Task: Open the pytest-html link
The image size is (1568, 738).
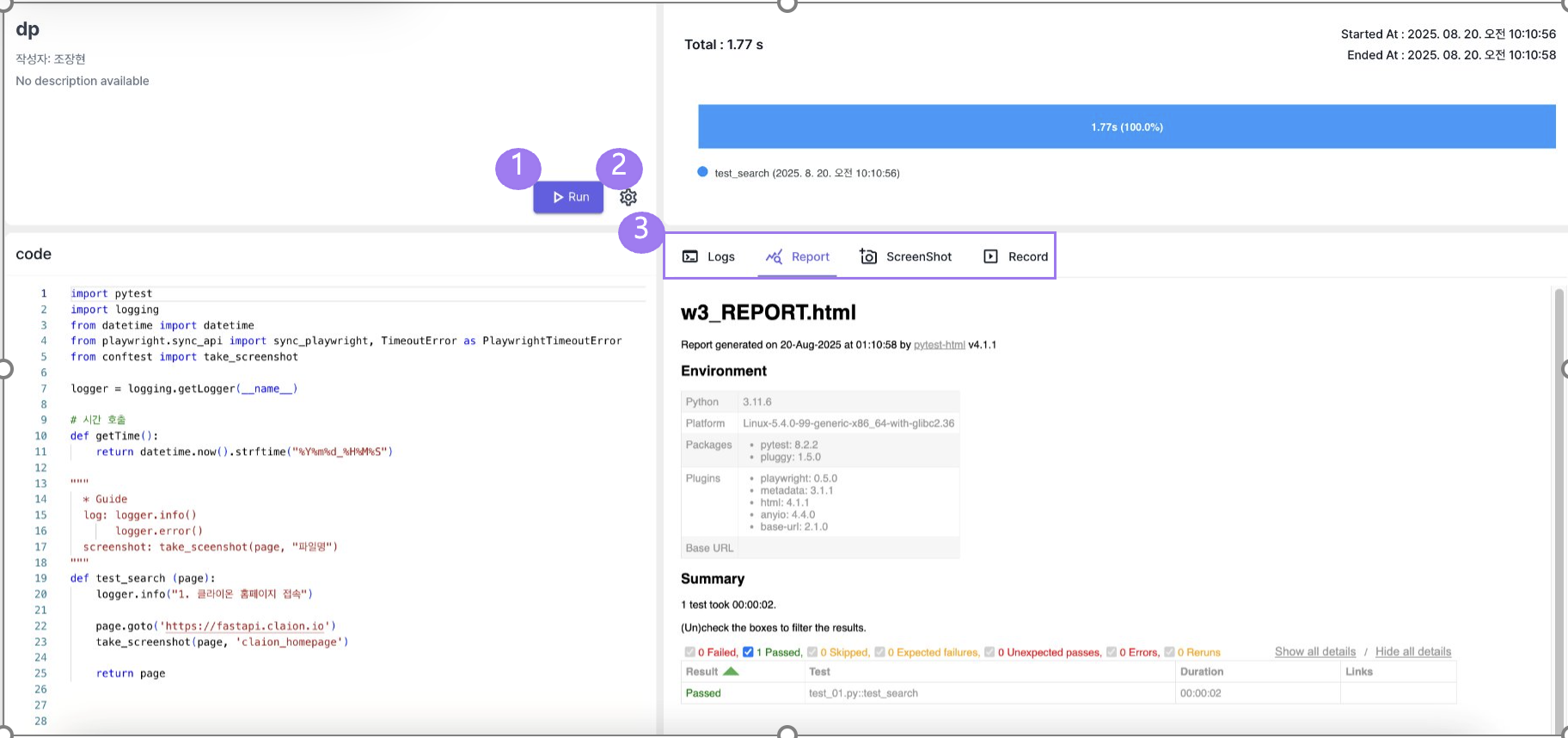Action: click(x=939, y=345)
